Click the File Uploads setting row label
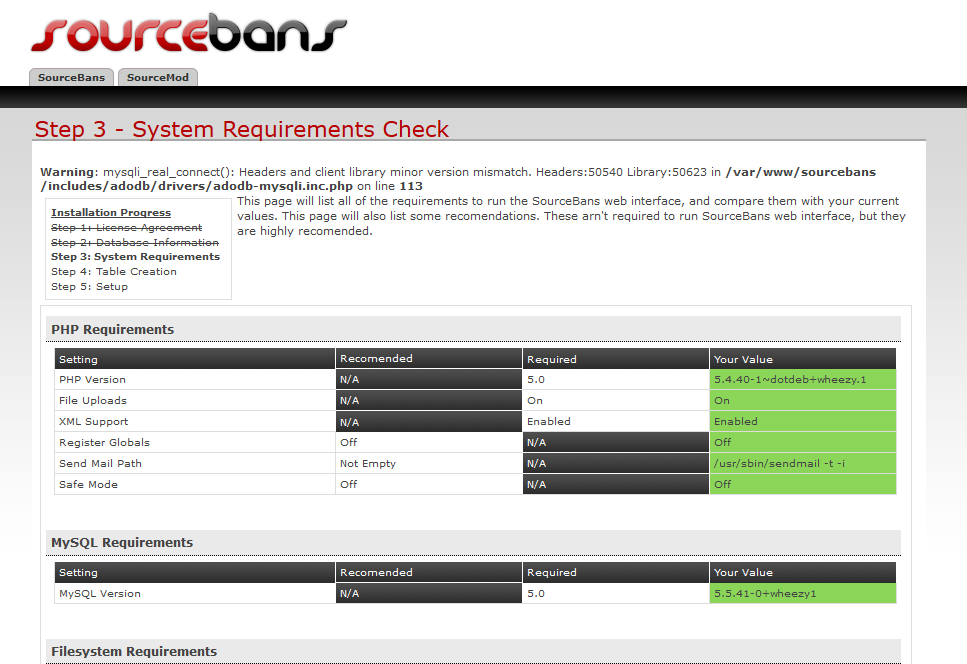 tap(92, 401)
